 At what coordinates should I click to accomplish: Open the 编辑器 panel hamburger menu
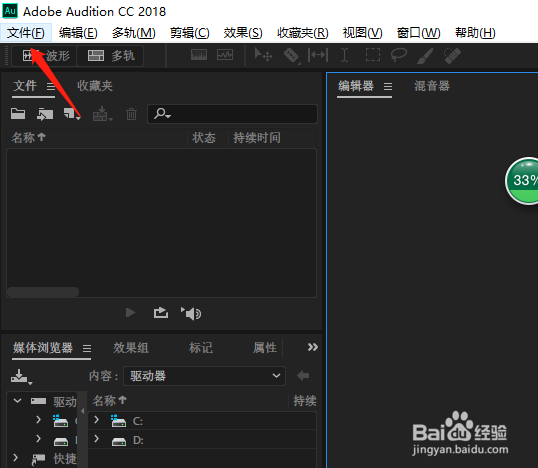point(388,86)
